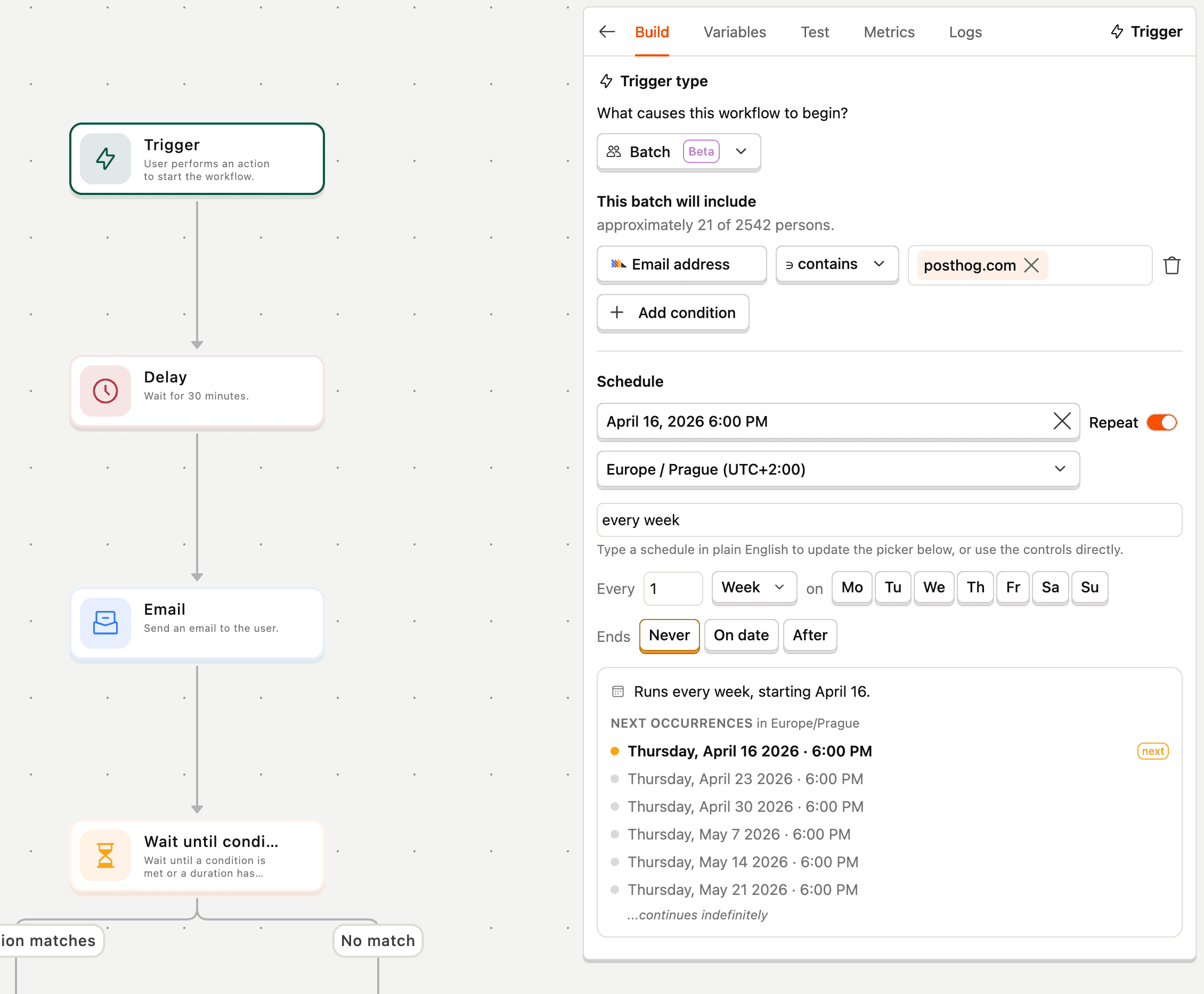The width and height of the screenshot is (1204, 994).
Task: Select Never for schedule end
Action: (x=669, y=635)
